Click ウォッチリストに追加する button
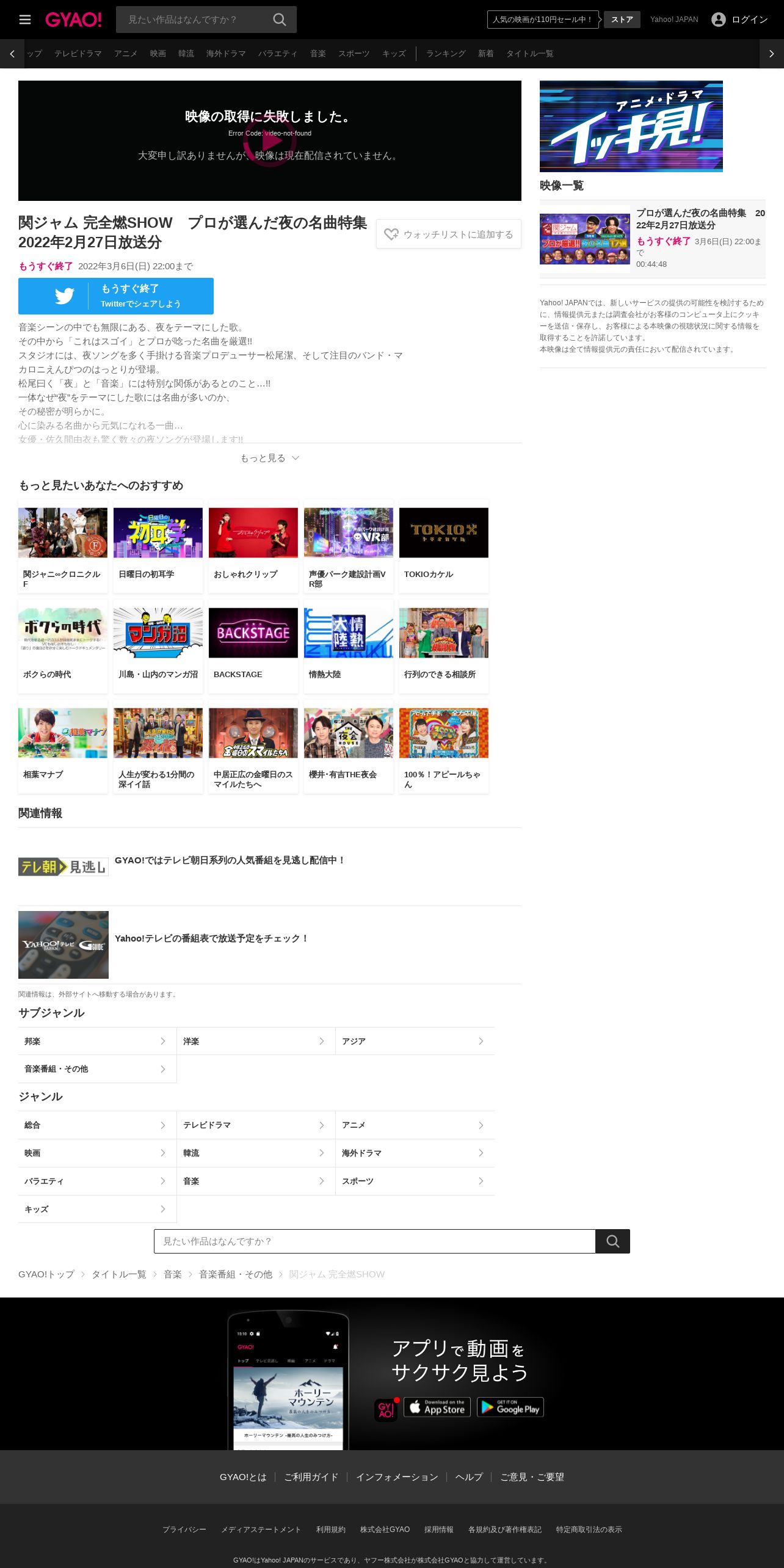Viewport: 784px width, 1568px height. (449, 234)
